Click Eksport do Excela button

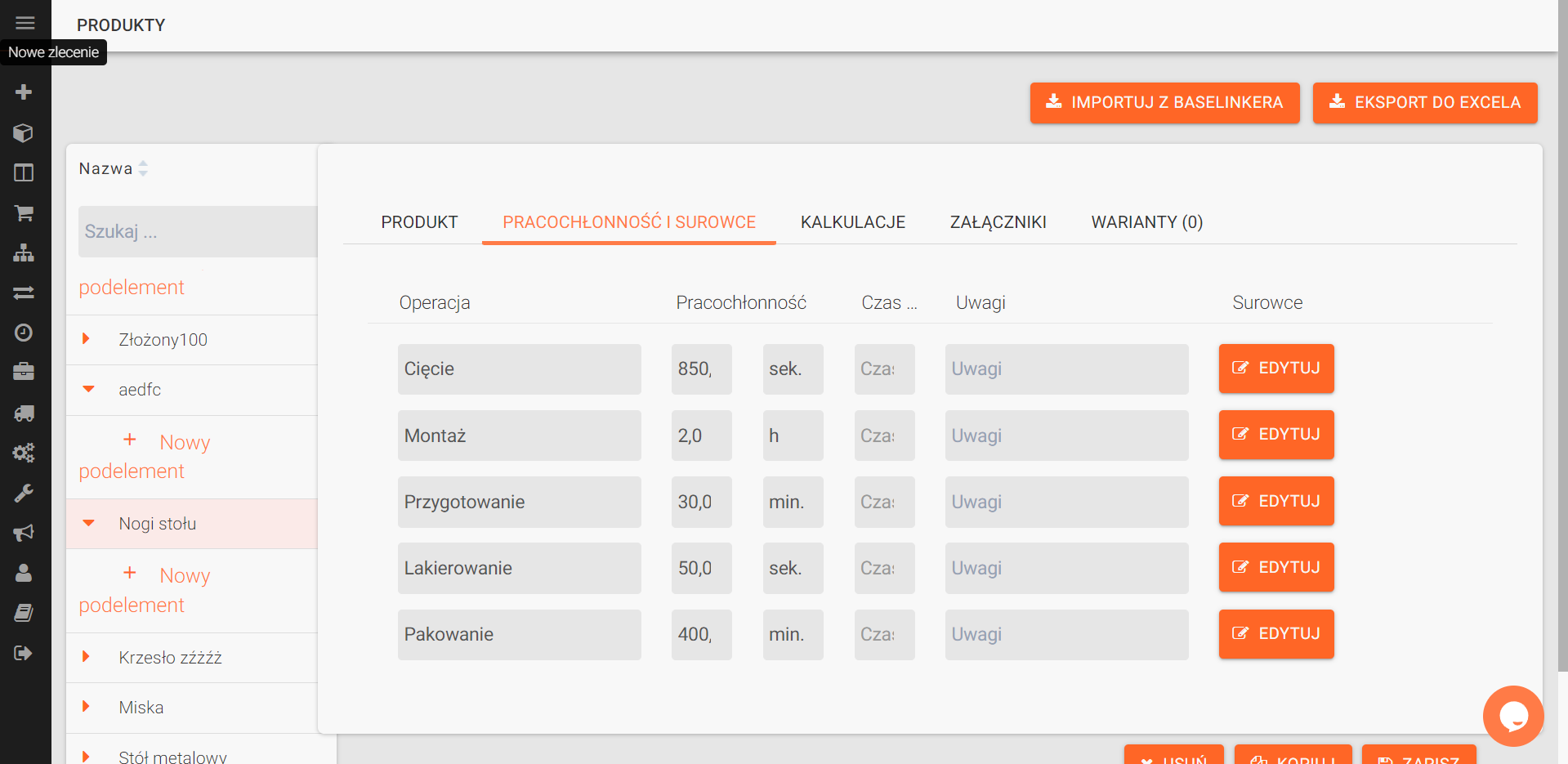pyautogui.click(x=1424, y=103)
